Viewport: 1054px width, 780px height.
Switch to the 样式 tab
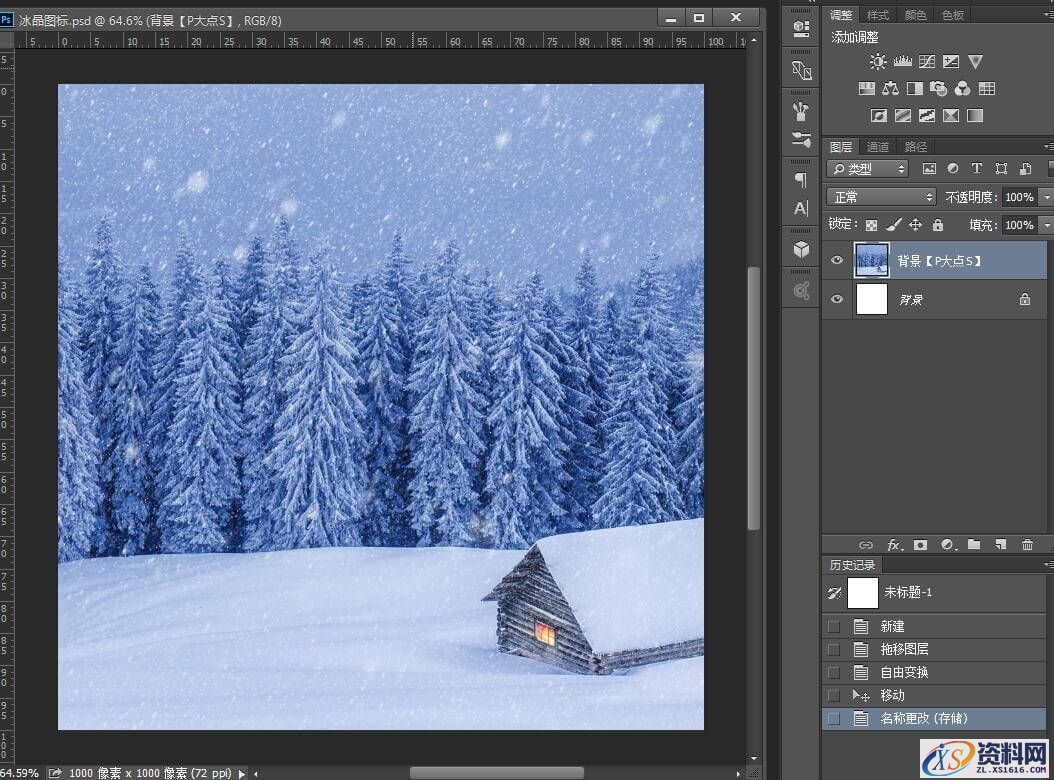(x=878, y=15)
